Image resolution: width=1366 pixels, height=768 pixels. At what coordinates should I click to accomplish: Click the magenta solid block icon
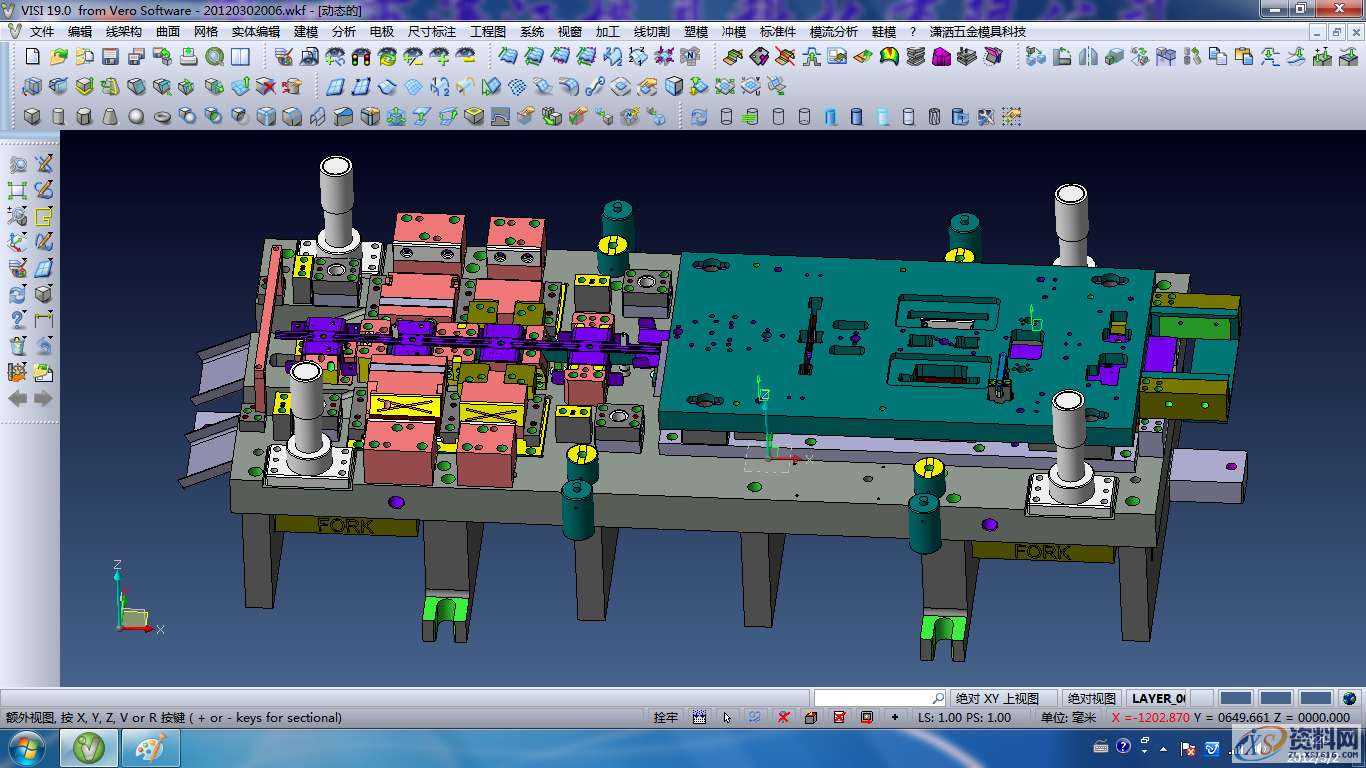pos(940,57)
